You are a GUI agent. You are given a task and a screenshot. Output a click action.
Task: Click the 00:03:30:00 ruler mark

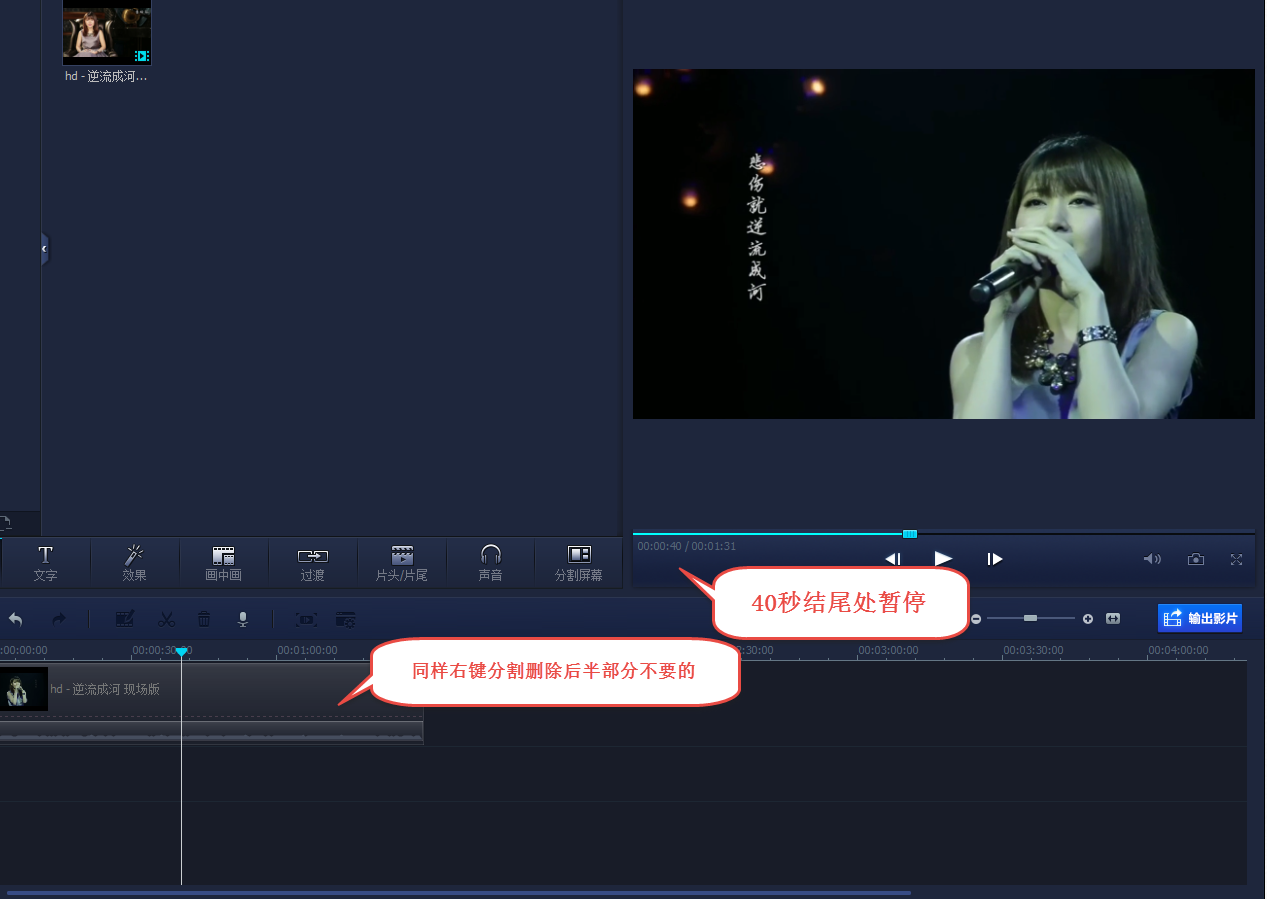pos(1033,650)
